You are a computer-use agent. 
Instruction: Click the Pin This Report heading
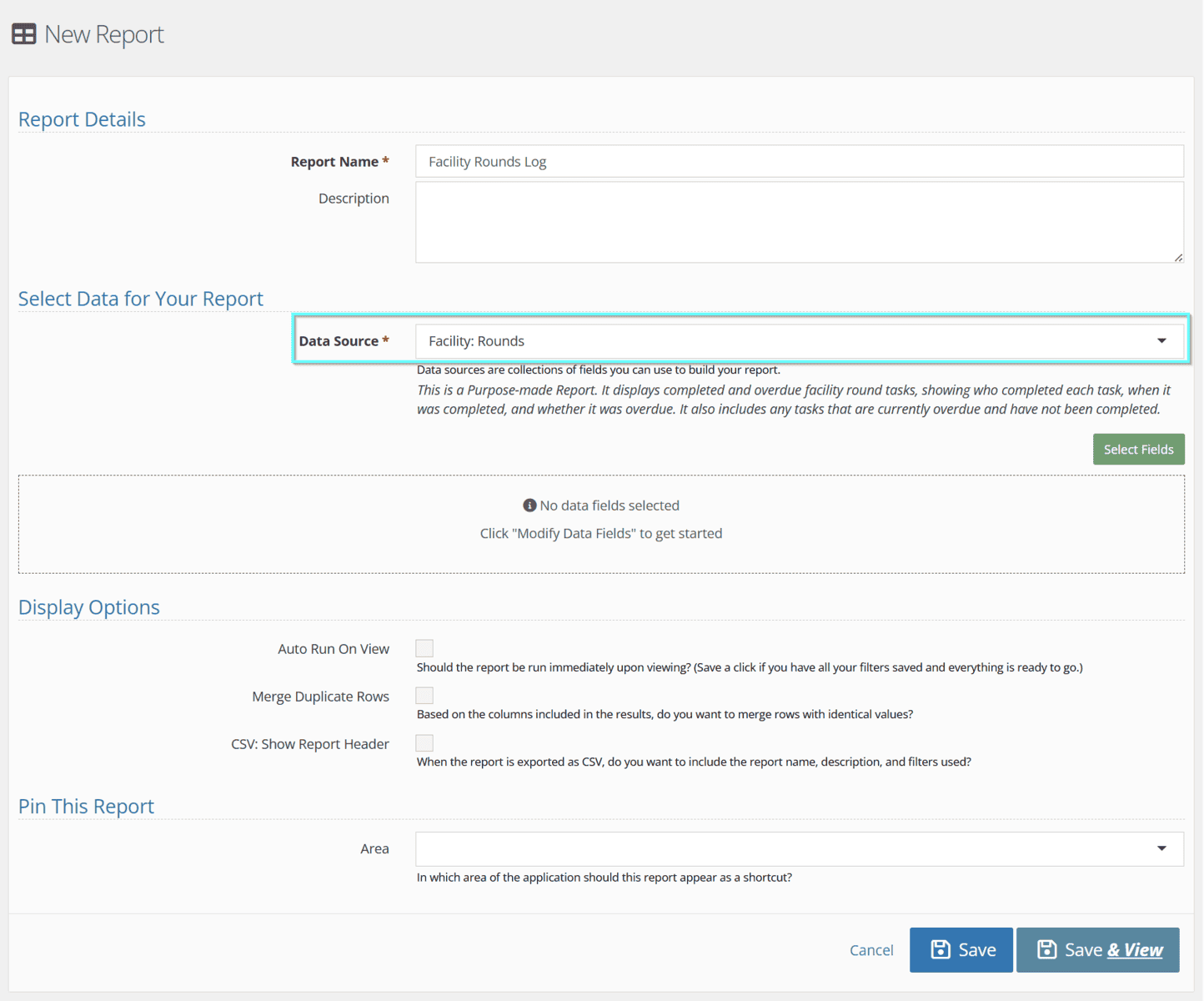[87, 807]
